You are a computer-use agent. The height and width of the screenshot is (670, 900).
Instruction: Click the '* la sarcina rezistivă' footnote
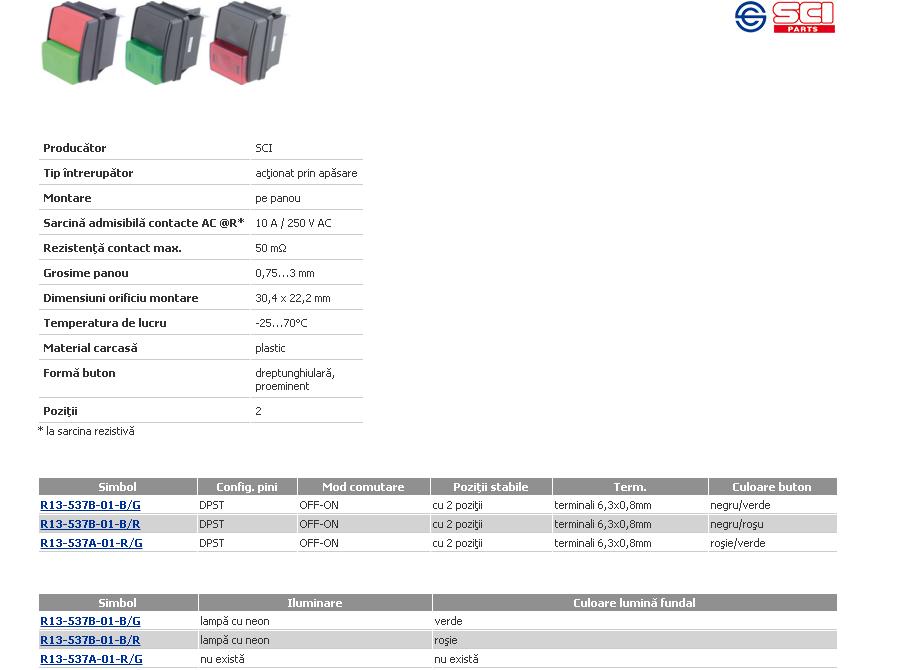click(x=86, y=431)
